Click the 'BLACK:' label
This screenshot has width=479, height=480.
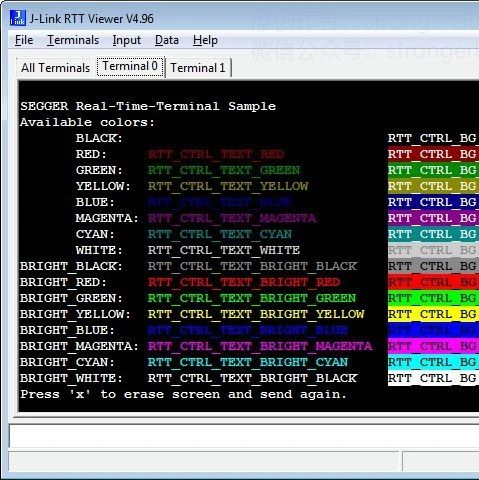99,138
